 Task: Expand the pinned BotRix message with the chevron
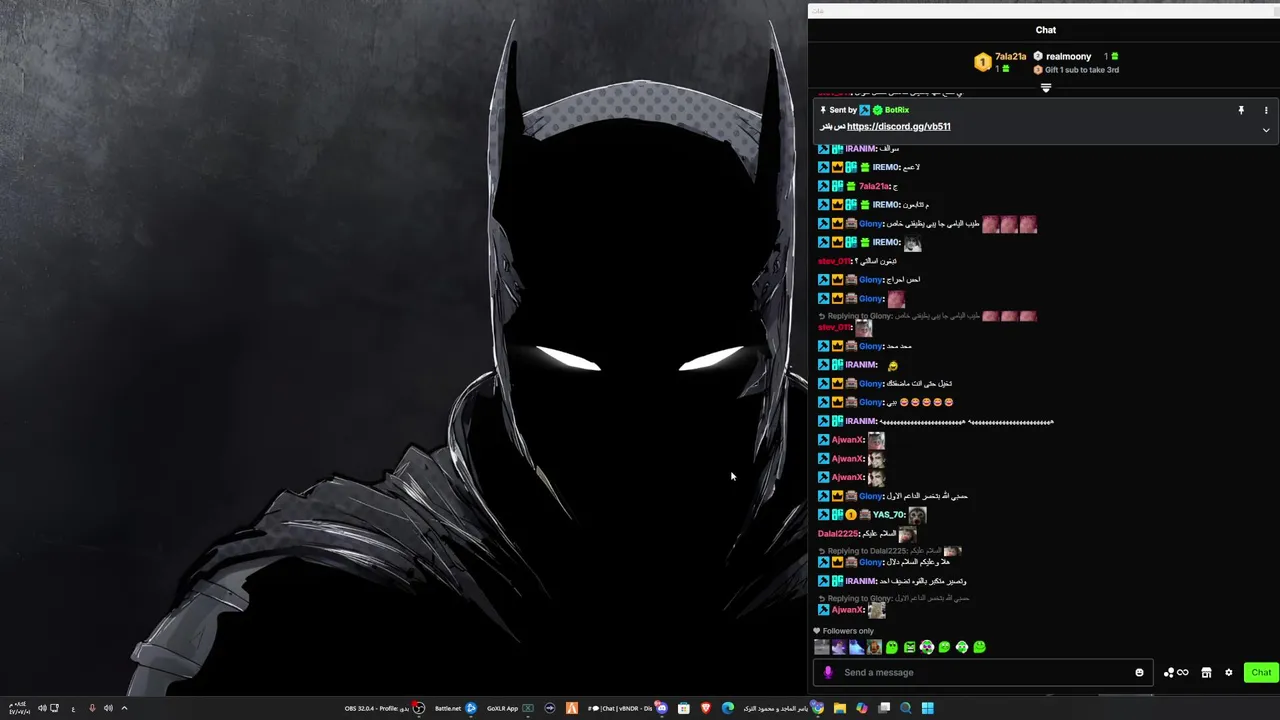point(1266,130)
